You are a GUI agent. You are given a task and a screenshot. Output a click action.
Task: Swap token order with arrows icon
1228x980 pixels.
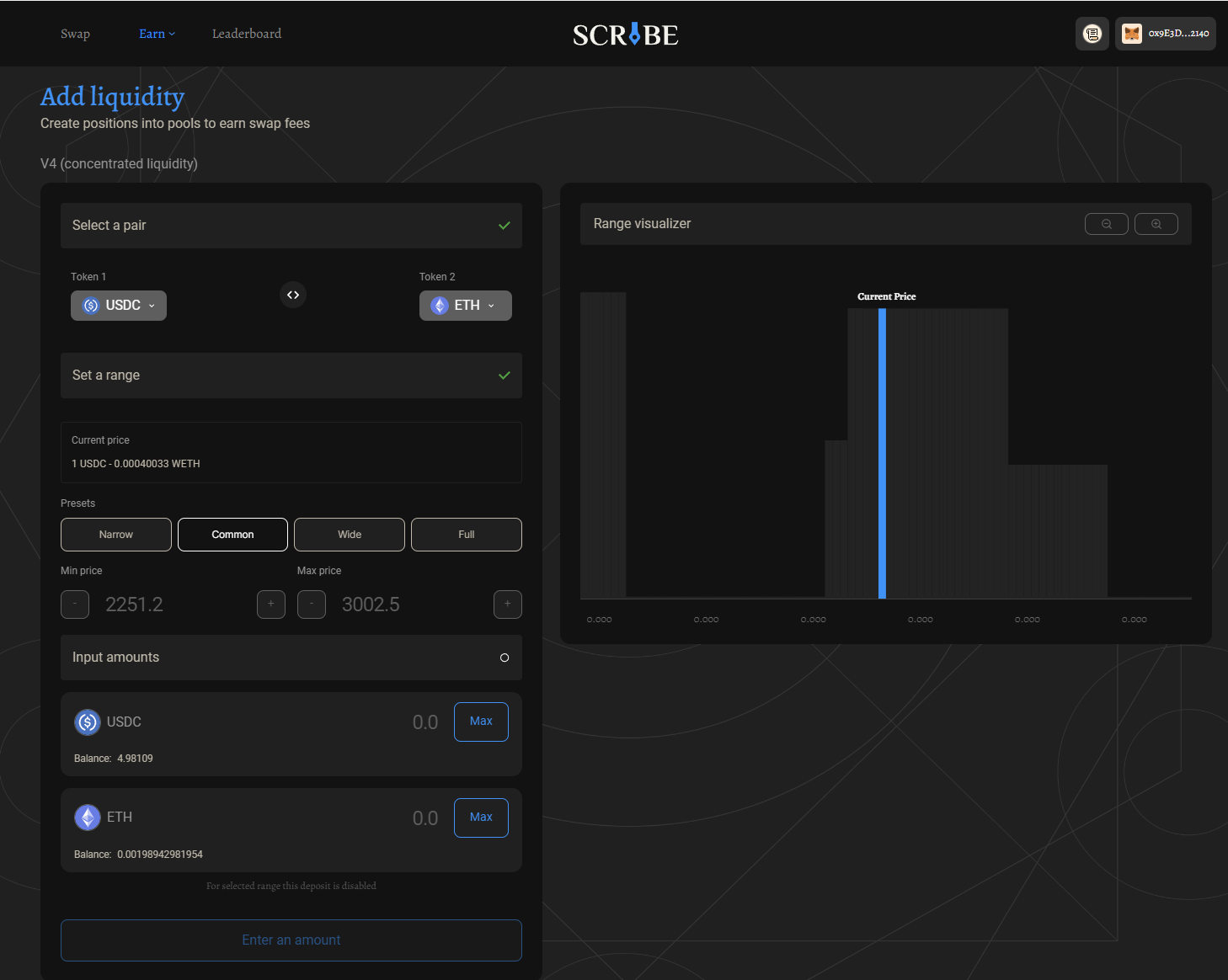293,295
